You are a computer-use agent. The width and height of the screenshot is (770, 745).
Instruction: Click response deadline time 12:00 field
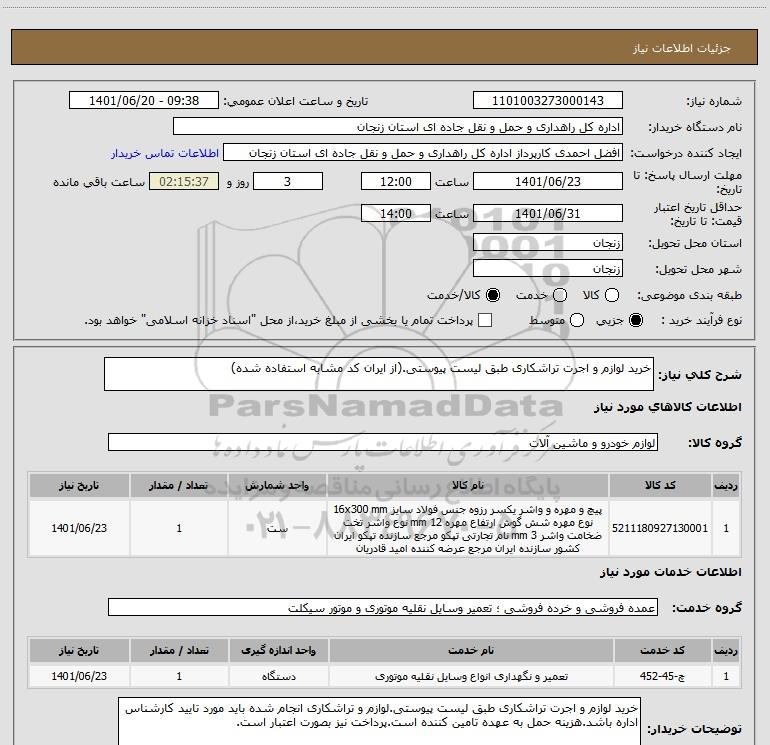pos(396,181)
